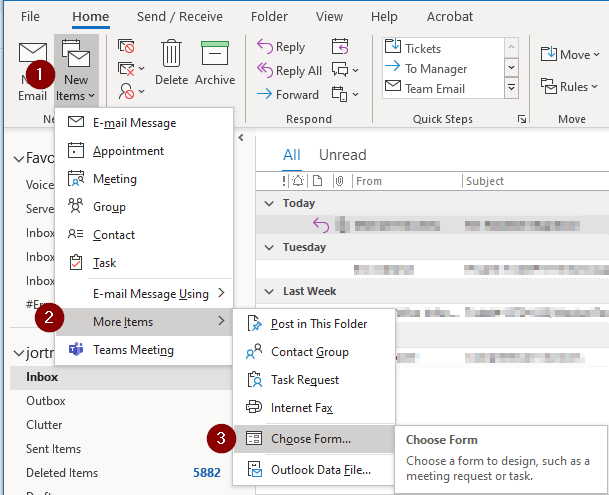Open the Rules dropdown
609x495 pixels.
[569, 87]
